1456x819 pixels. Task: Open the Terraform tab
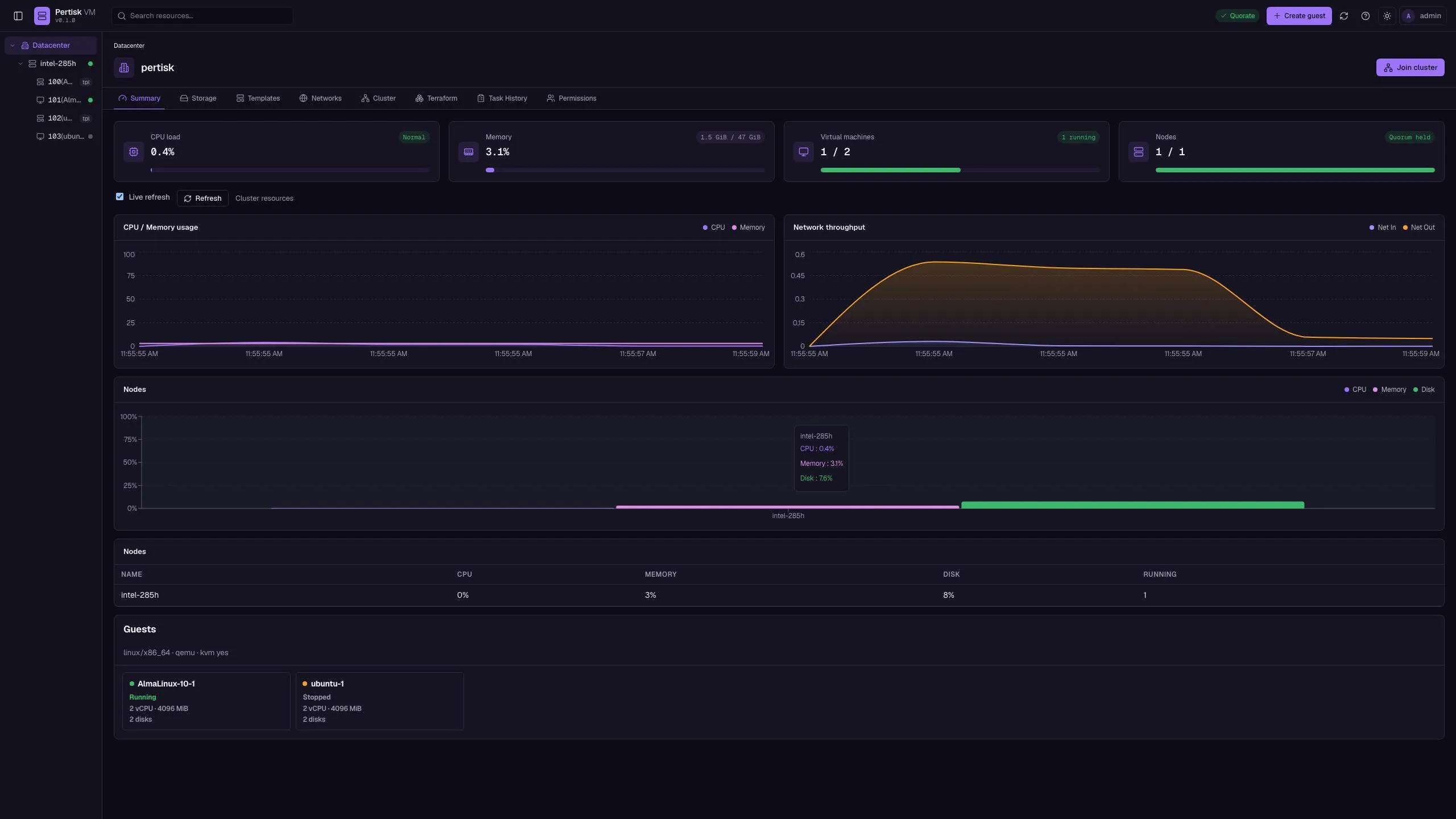436,98
